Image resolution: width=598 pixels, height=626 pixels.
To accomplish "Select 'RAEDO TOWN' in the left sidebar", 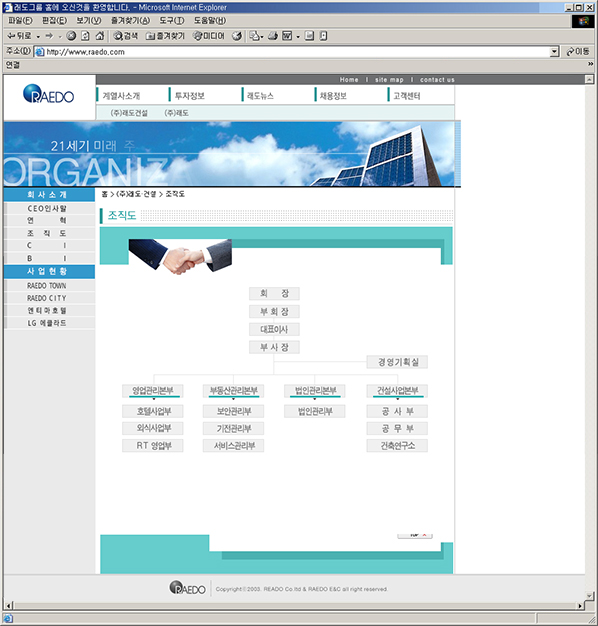I will click(47, 286).
